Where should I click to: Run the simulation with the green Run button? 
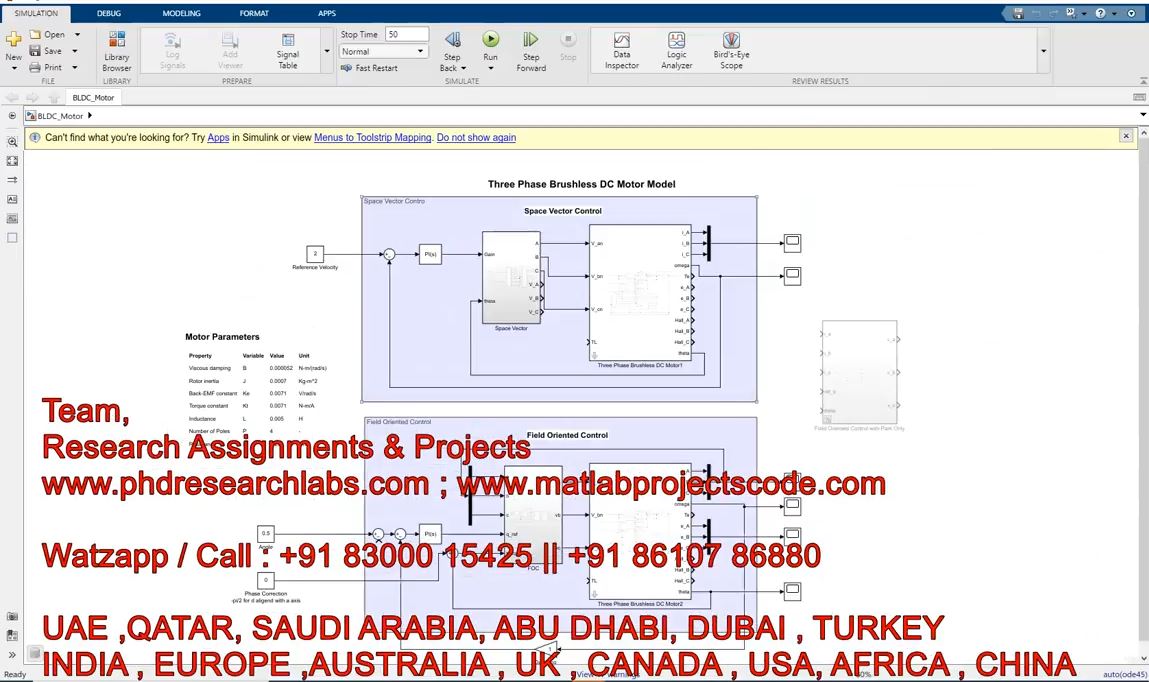pos(491,39)
